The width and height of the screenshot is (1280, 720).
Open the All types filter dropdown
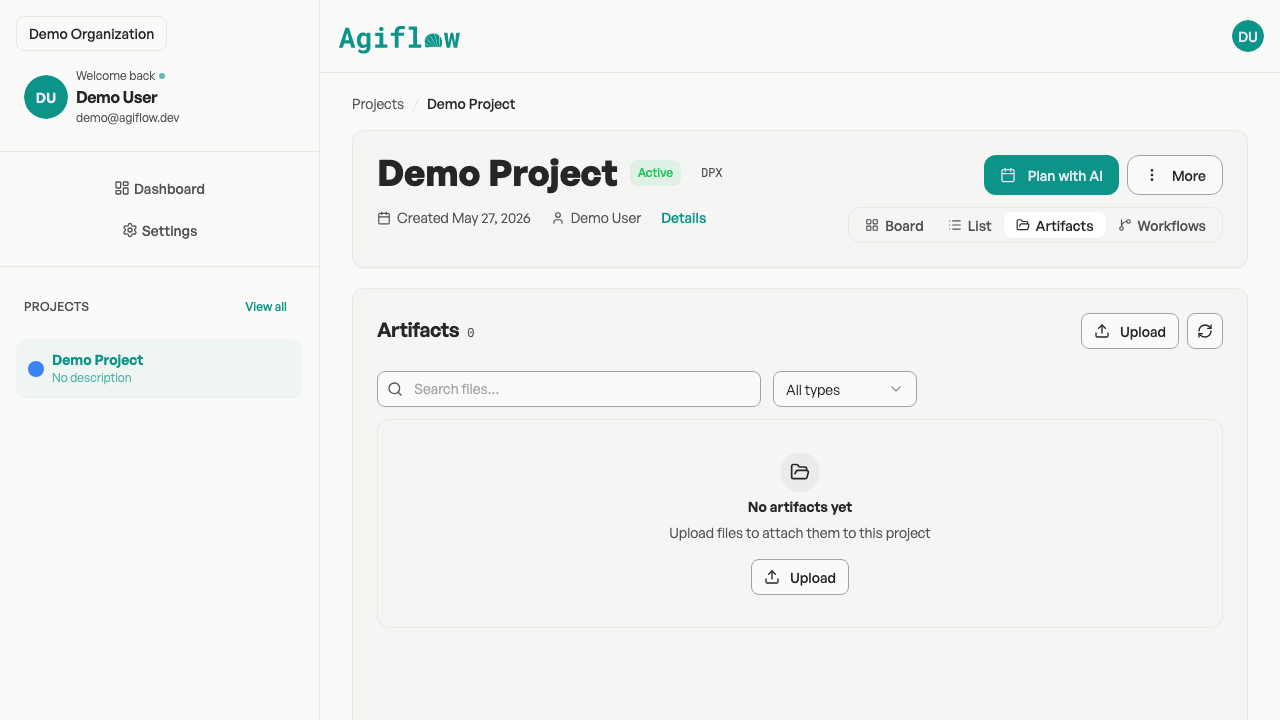(845, 389)
